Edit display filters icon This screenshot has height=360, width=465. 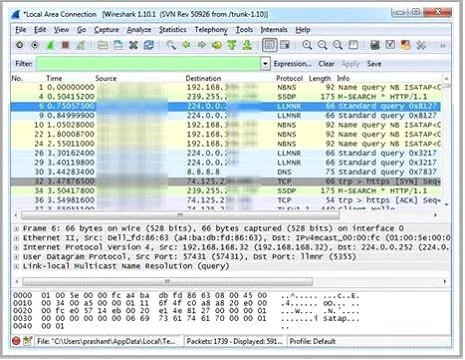pos(390,45)
